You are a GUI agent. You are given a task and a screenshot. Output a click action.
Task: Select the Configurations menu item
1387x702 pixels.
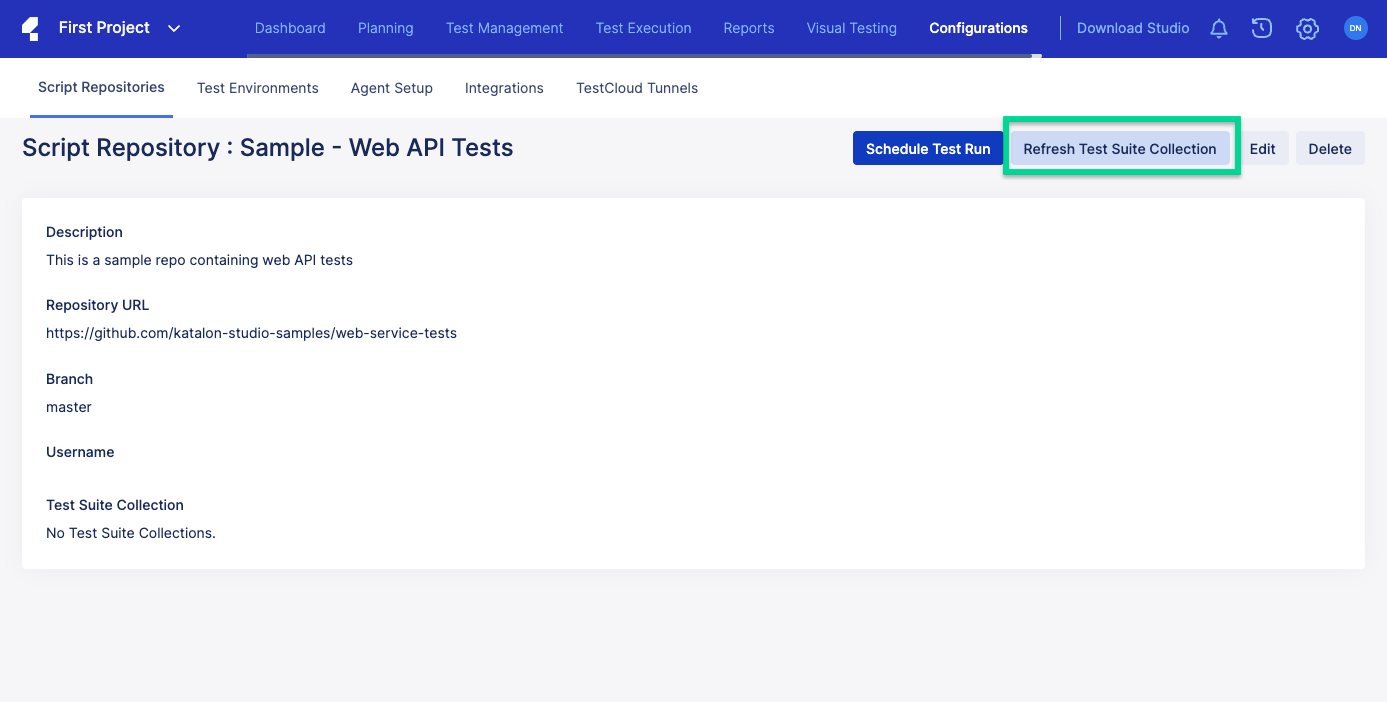point(978,28)
